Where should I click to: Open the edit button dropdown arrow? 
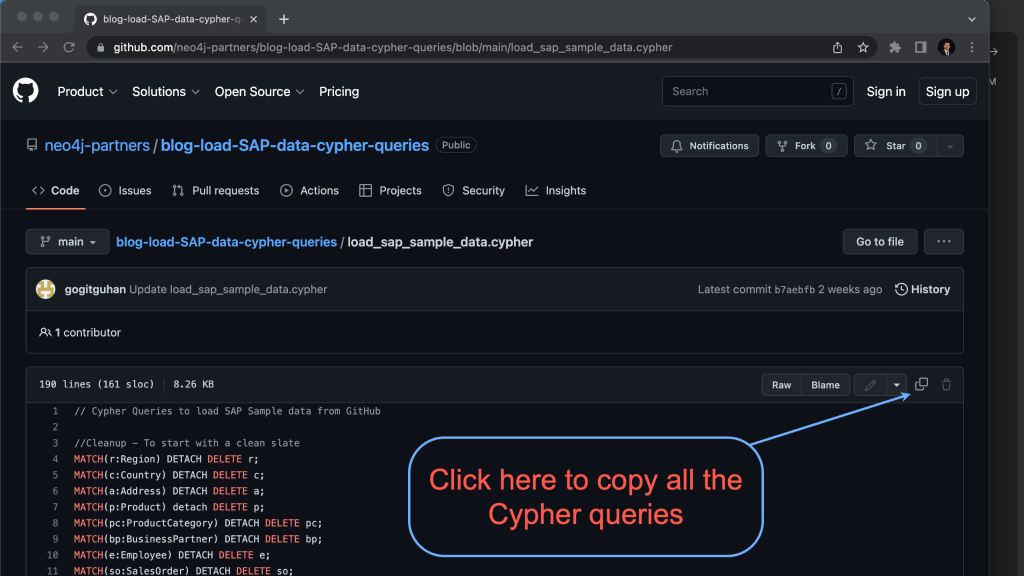click(x=895, y=384)
